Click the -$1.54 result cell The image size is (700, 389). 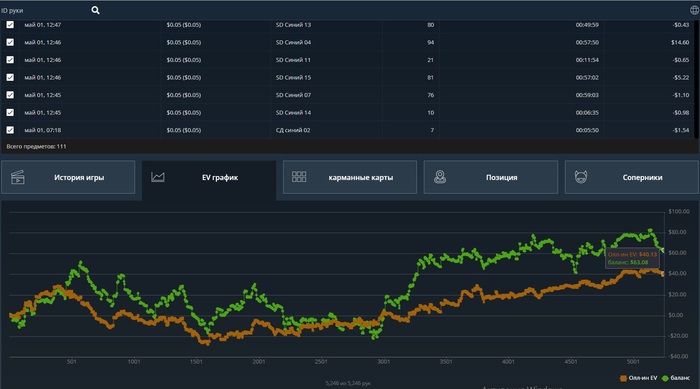681,130
